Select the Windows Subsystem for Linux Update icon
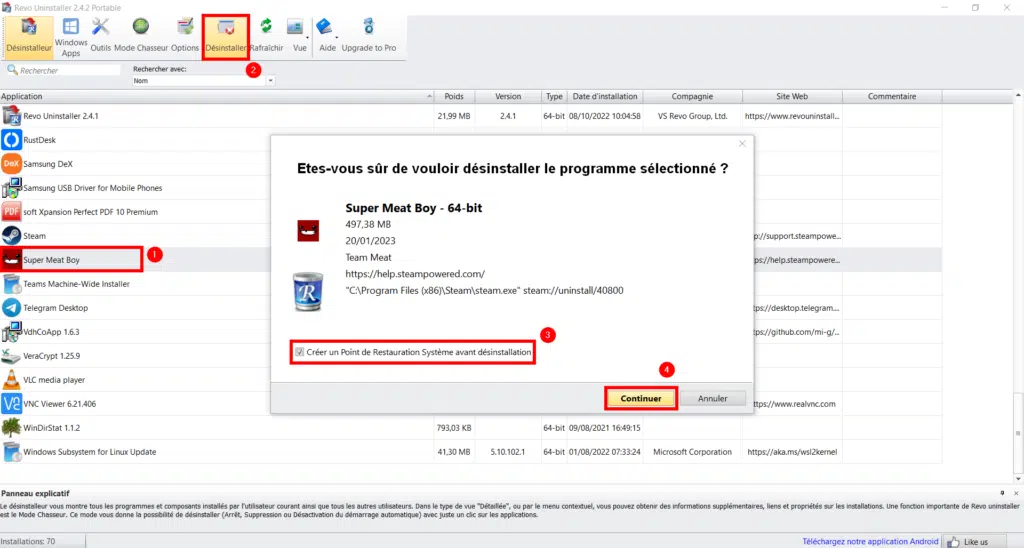Viewport: 1024px width, 548px height. tap(11, 452)
